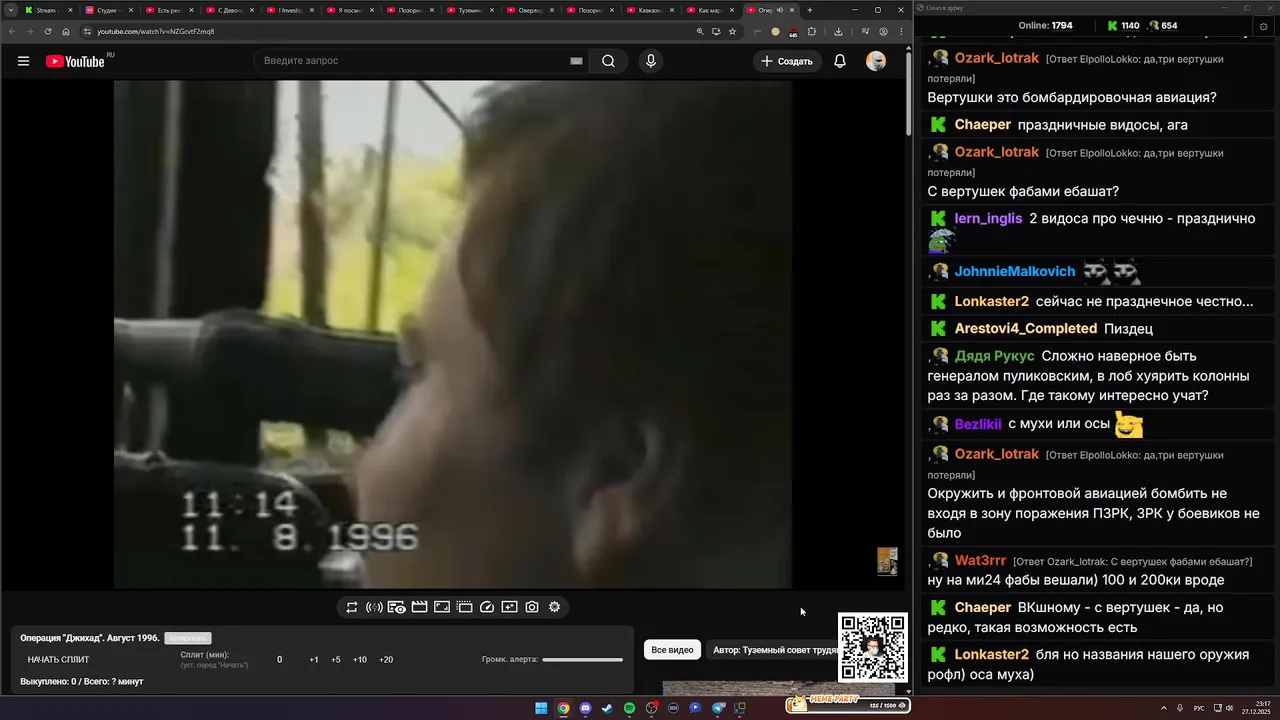Set split minutes value 0
Viewport: 1280px width, 720px height.
(x=279, y=660)
